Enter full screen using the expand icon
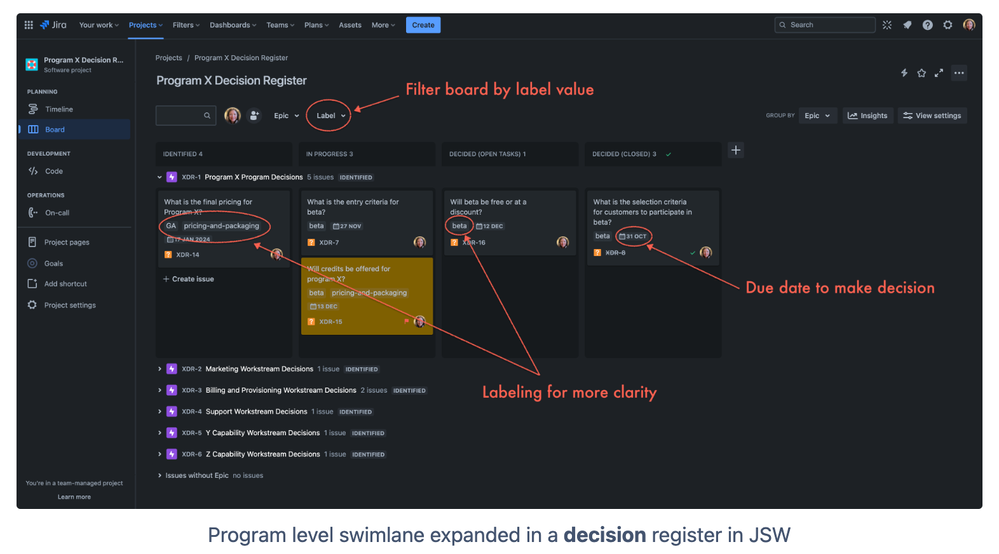 (939, 73)
